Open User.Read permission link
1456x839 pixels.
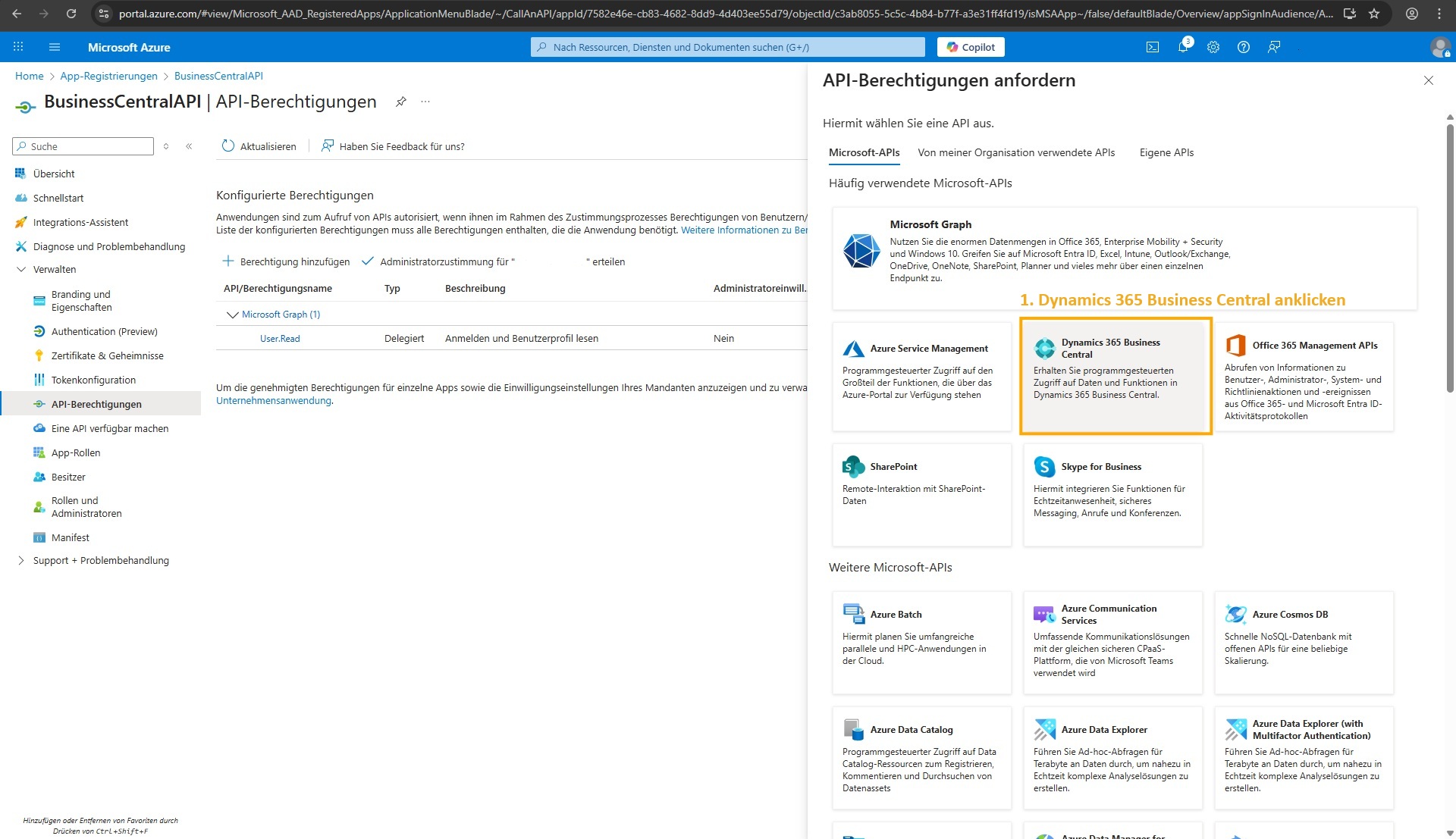pyautogui.click(x=280, y=339)
